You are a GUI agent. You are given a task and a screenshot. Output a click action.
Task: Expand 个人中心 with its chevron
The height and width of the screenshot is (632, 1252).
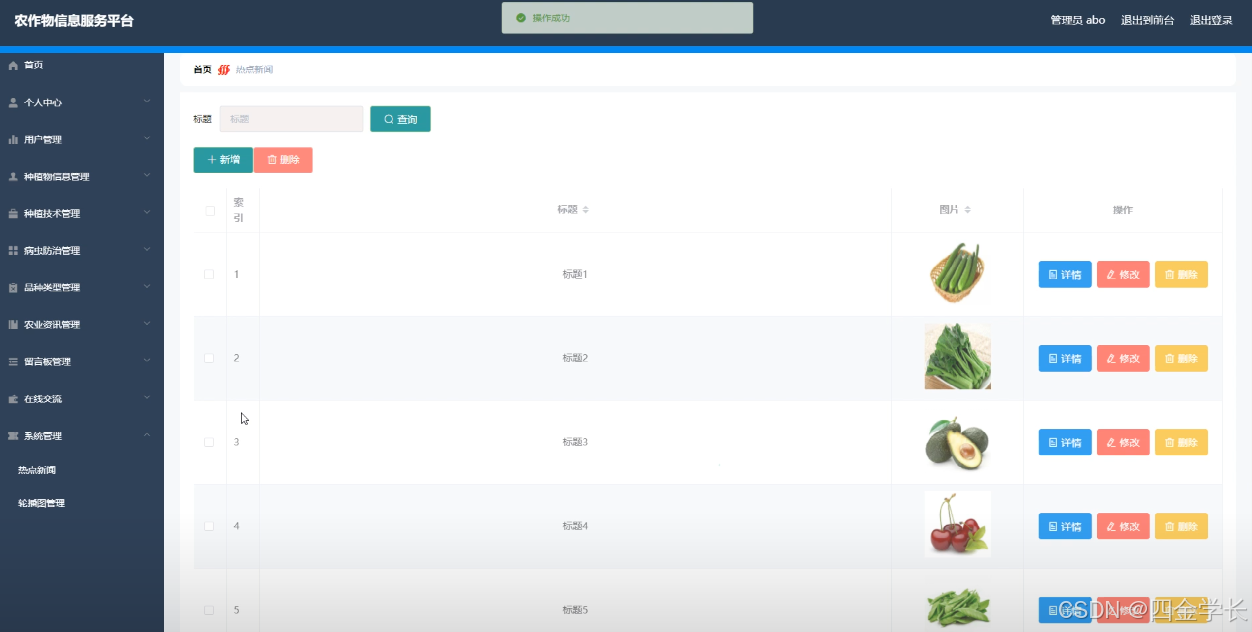[147, 102]
